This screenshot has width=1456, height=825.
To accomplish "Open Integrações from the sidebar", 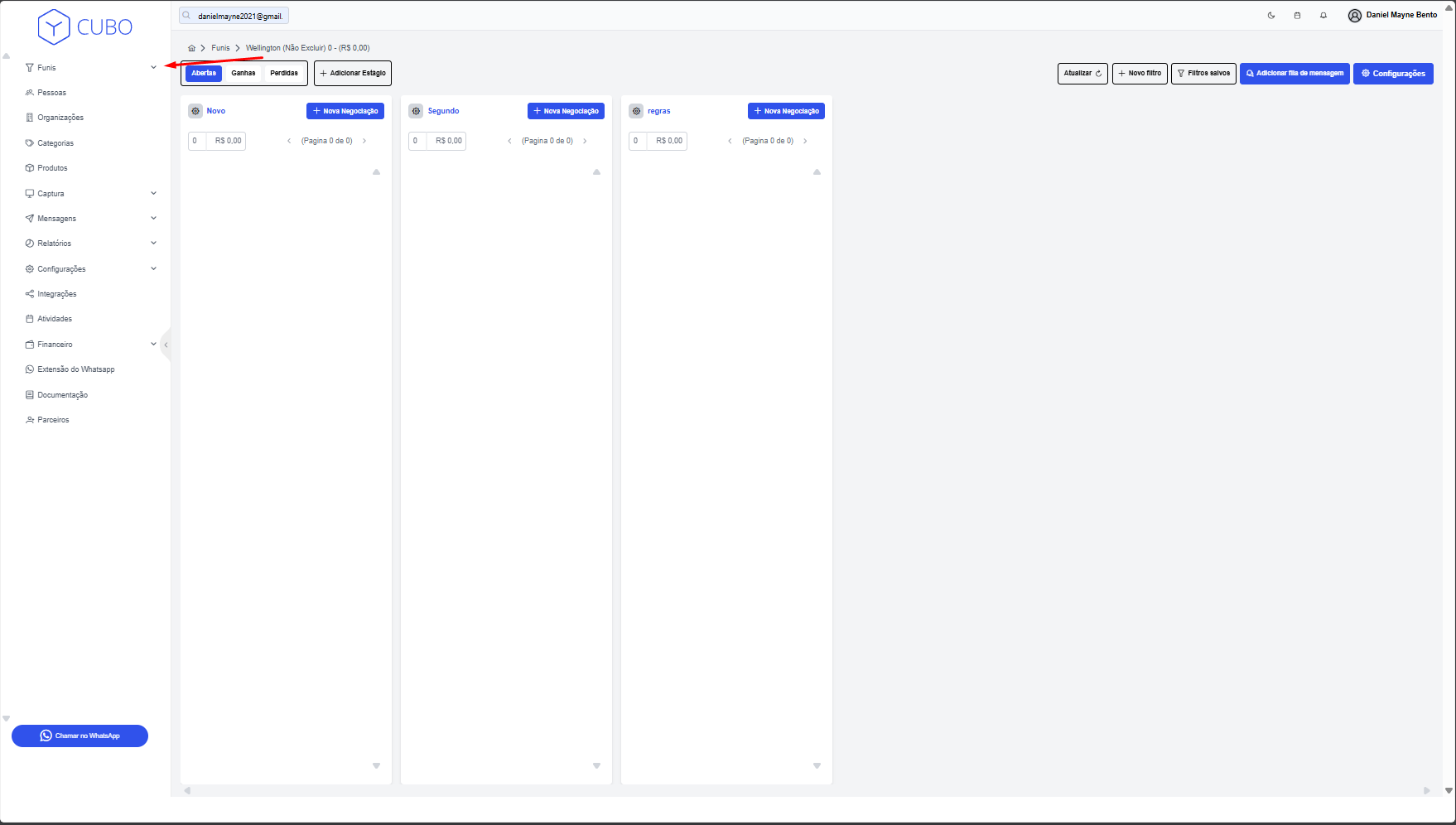I will [x=56, y=294].
